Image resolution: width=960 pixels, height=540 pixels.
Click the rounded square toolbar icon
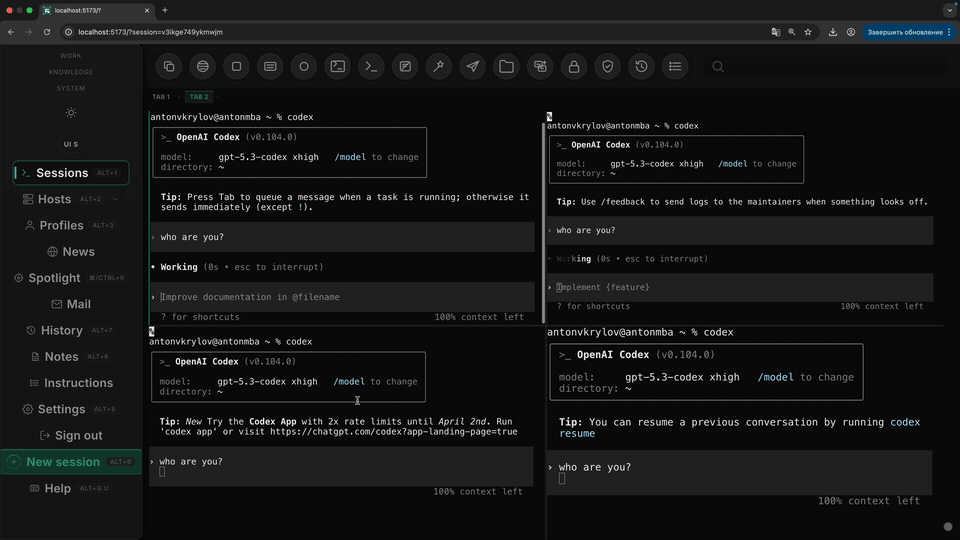236,66
